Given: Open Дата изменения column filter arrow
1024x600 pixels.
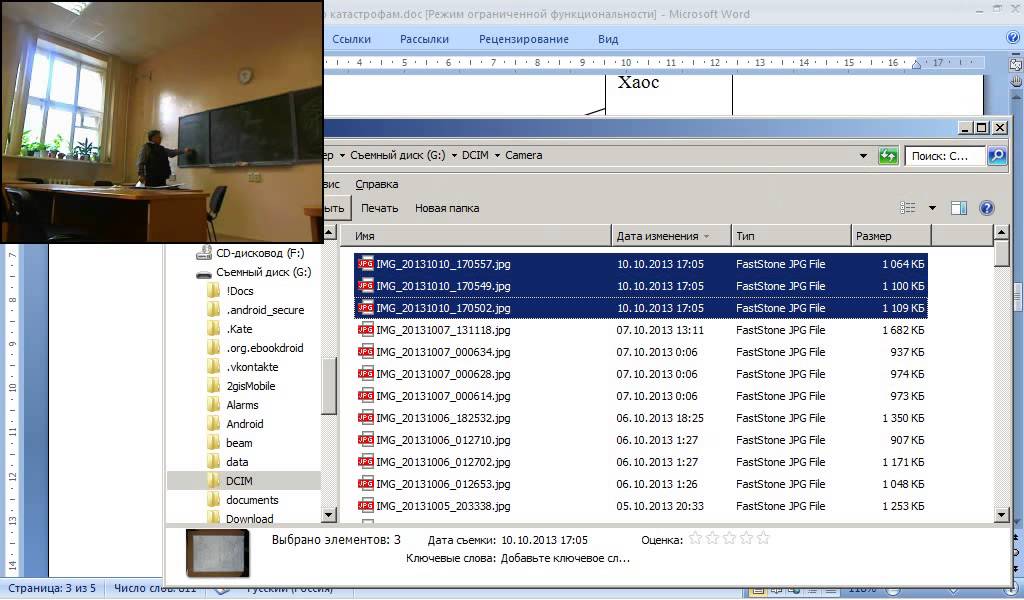Looking at the screenshot, I should 707,236.
